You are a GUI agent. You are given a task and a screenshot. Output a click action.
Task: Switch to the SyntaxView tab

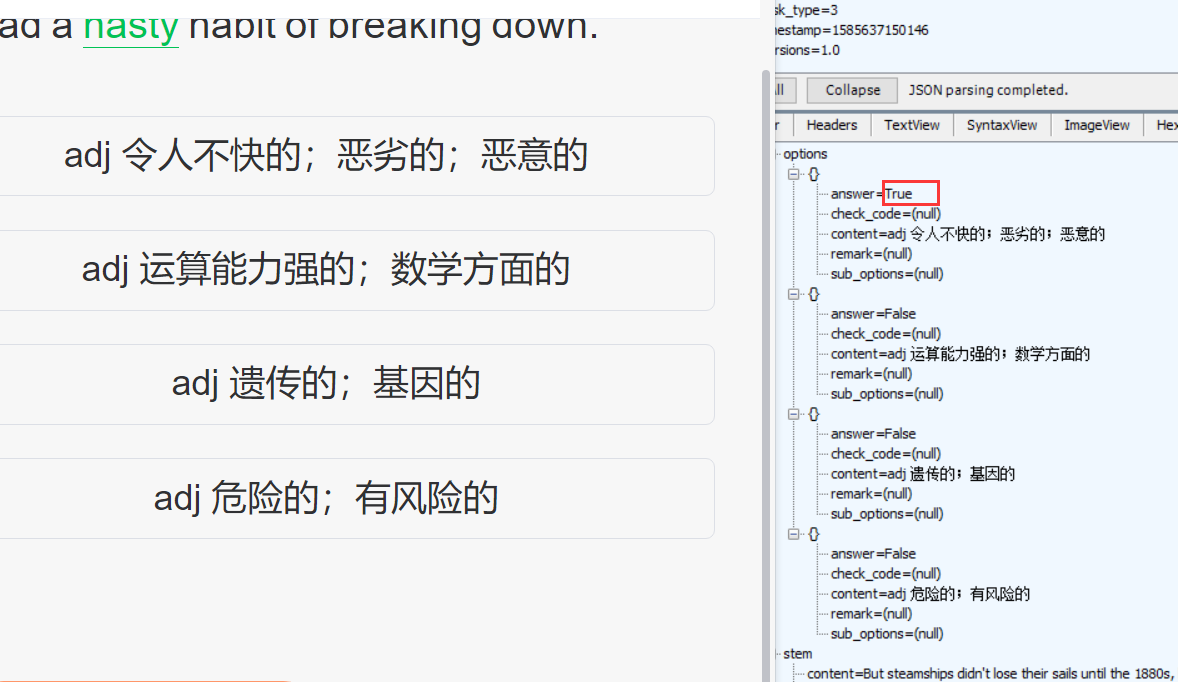[1001, 125]
